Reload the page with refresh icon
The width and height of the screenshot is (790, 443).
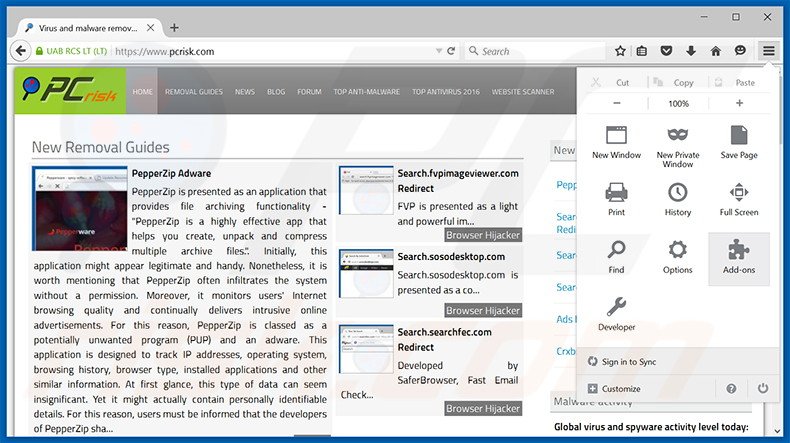pyautogui.click(x=451, y=51)
